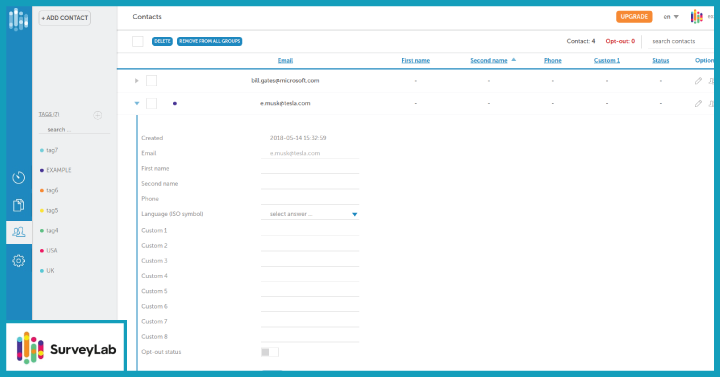Open the dashboard speedometer icon in sidebar
720x377 pixels.
[18, 177]
